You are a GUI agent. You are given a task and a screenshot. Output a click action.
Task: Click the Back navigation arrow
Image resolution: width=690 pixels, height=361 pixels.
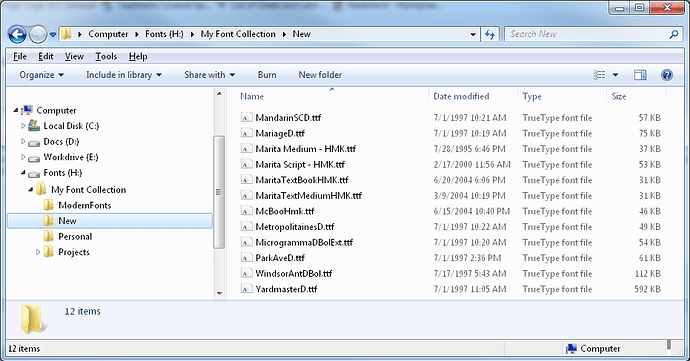point(18,34)
